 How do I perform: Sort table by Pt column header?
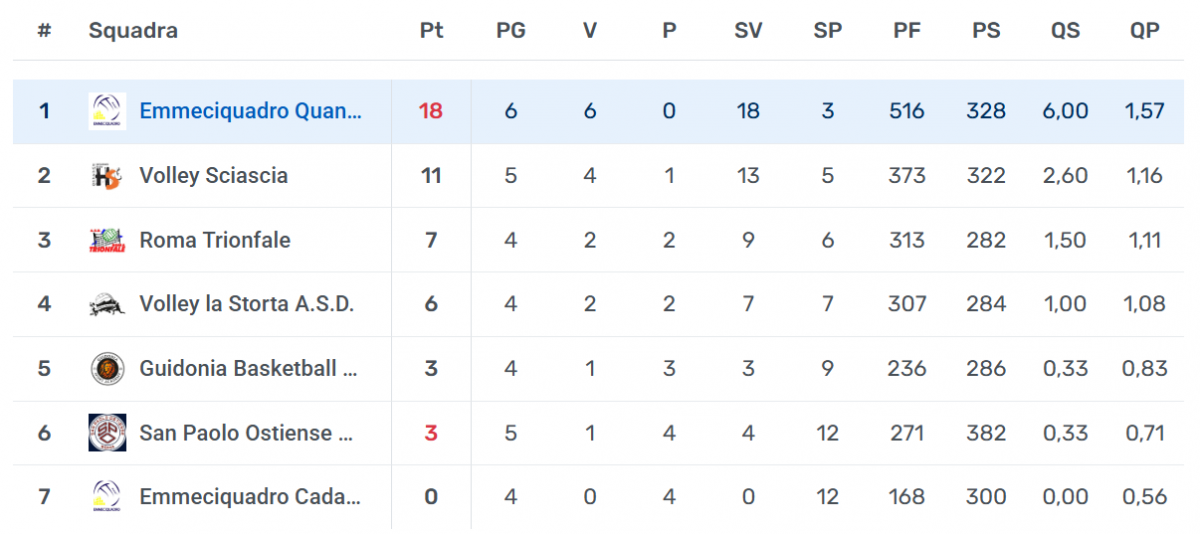pyautogui.click(x=431, y=31)
